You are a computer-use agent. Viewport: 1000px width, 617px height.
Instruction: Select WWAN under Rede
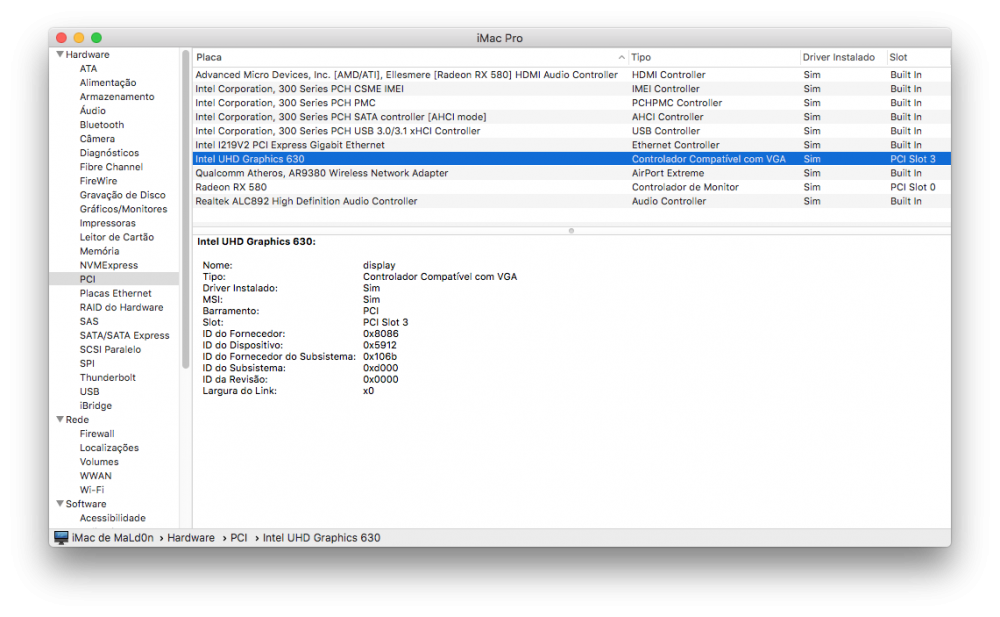95,475
